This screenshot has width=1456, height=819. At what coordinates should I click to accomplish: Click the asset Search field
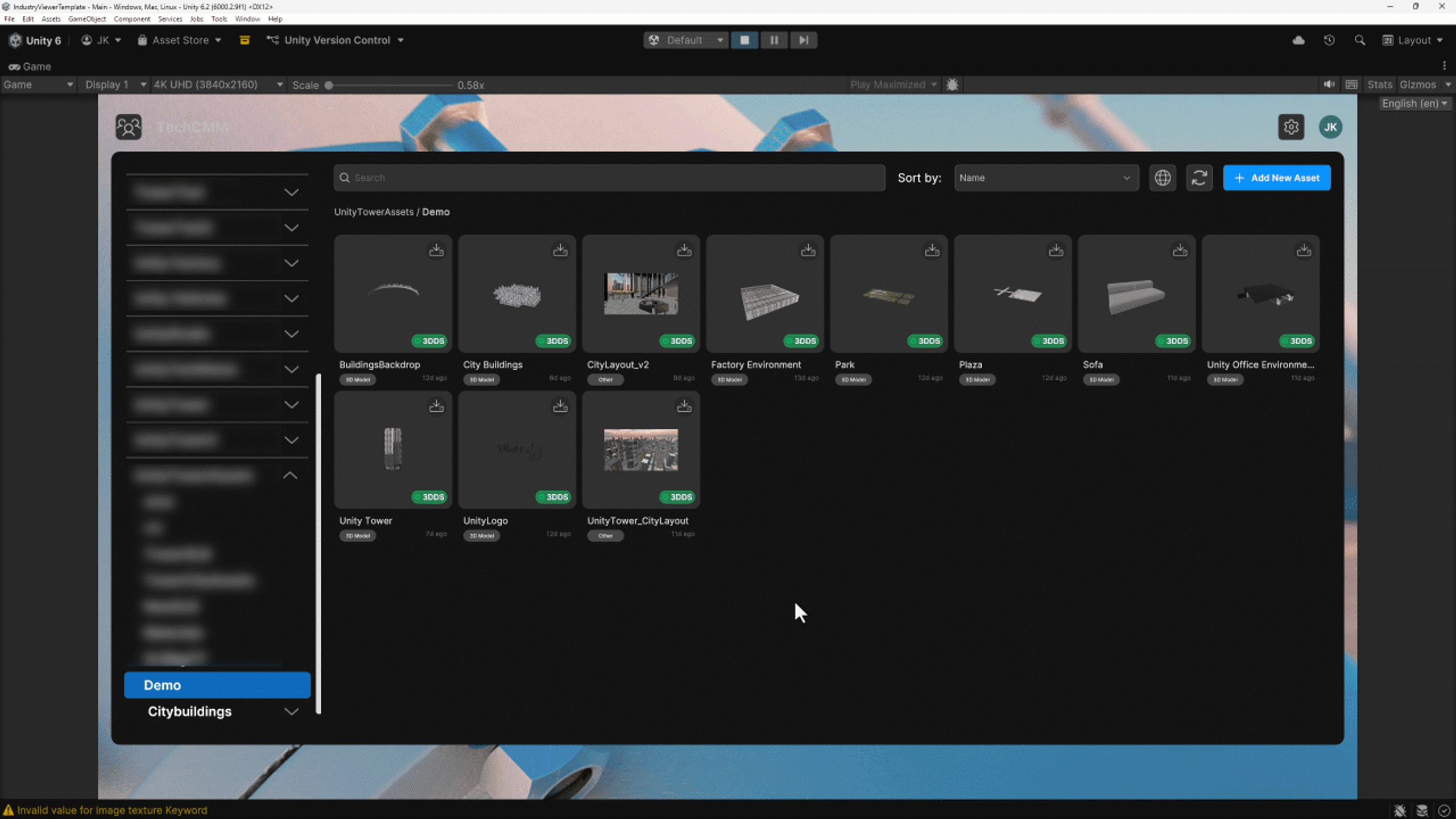coord(609,178)
